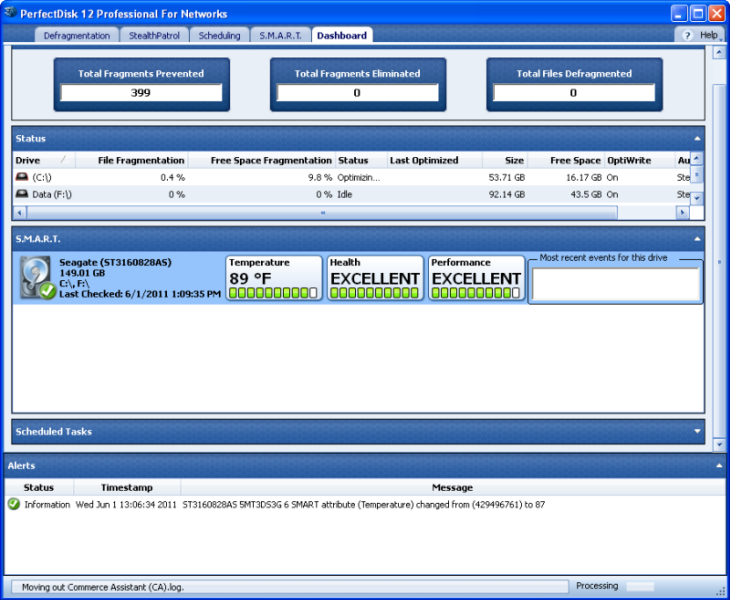
Task: Select the Data (F:\) drive icon
Action: click(x=22, y=194)
